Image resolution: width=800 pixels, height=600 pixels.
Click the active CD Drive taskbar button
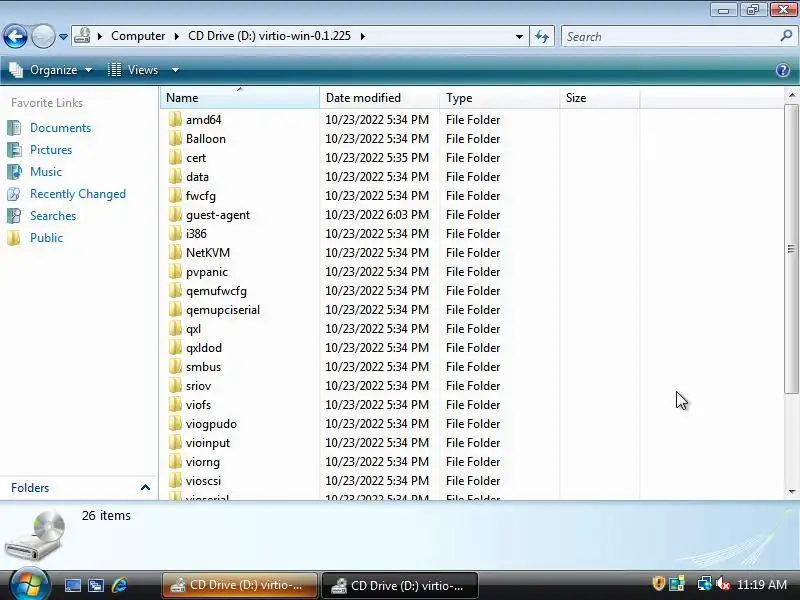click(x=239, y=585)
